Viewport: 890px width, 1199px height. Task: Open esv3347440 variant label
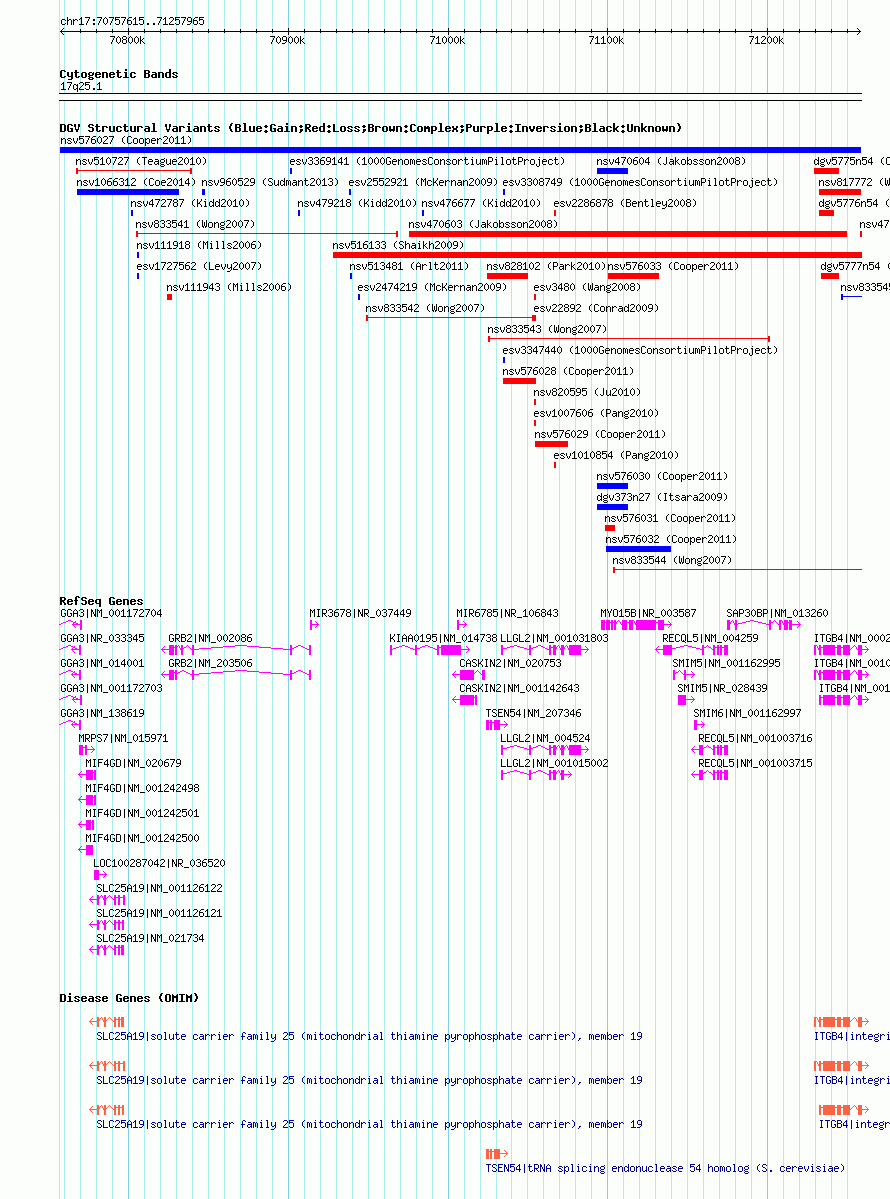click(x=640, y=350)
